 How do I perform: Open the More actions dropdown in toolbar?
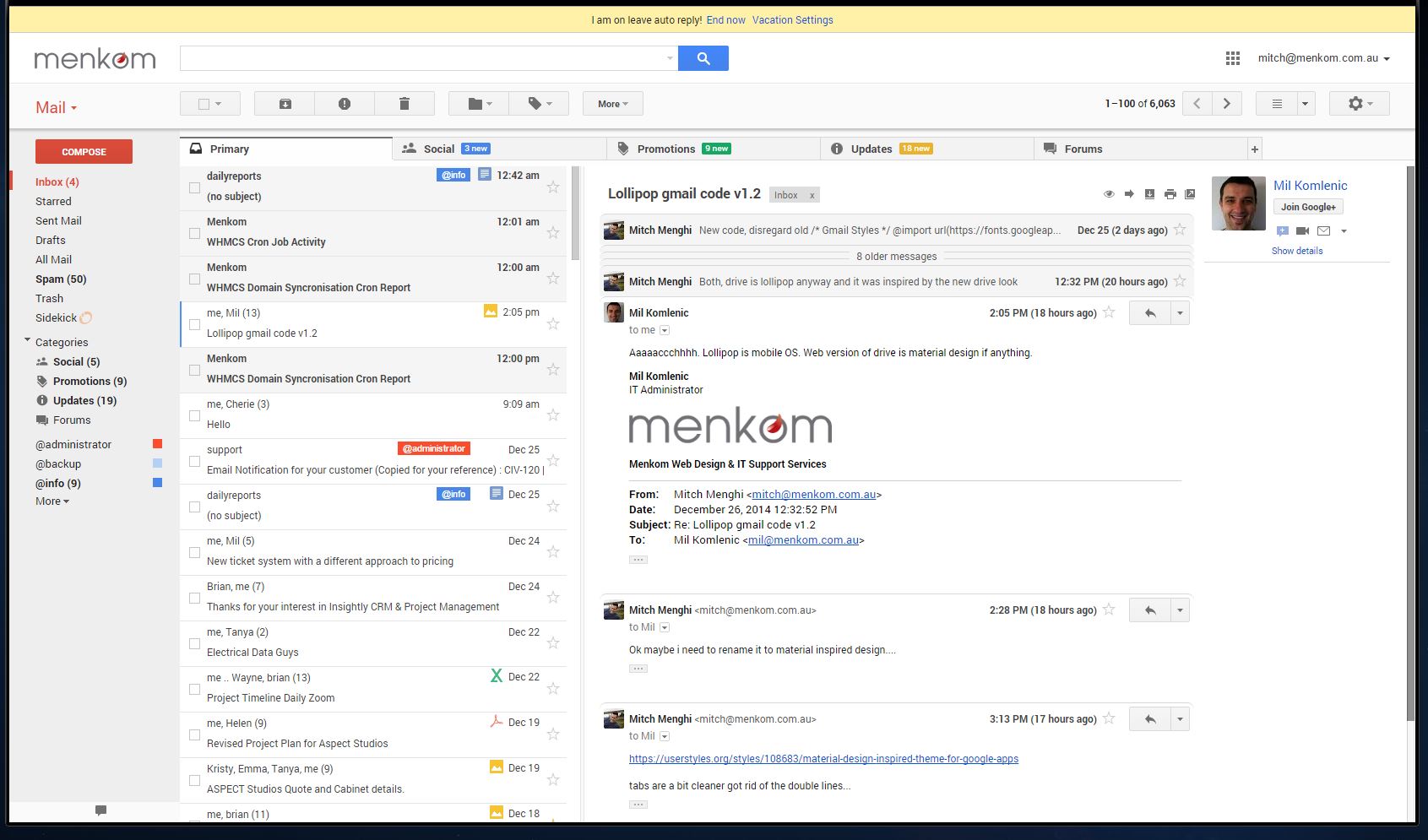[x=611, y=103]
